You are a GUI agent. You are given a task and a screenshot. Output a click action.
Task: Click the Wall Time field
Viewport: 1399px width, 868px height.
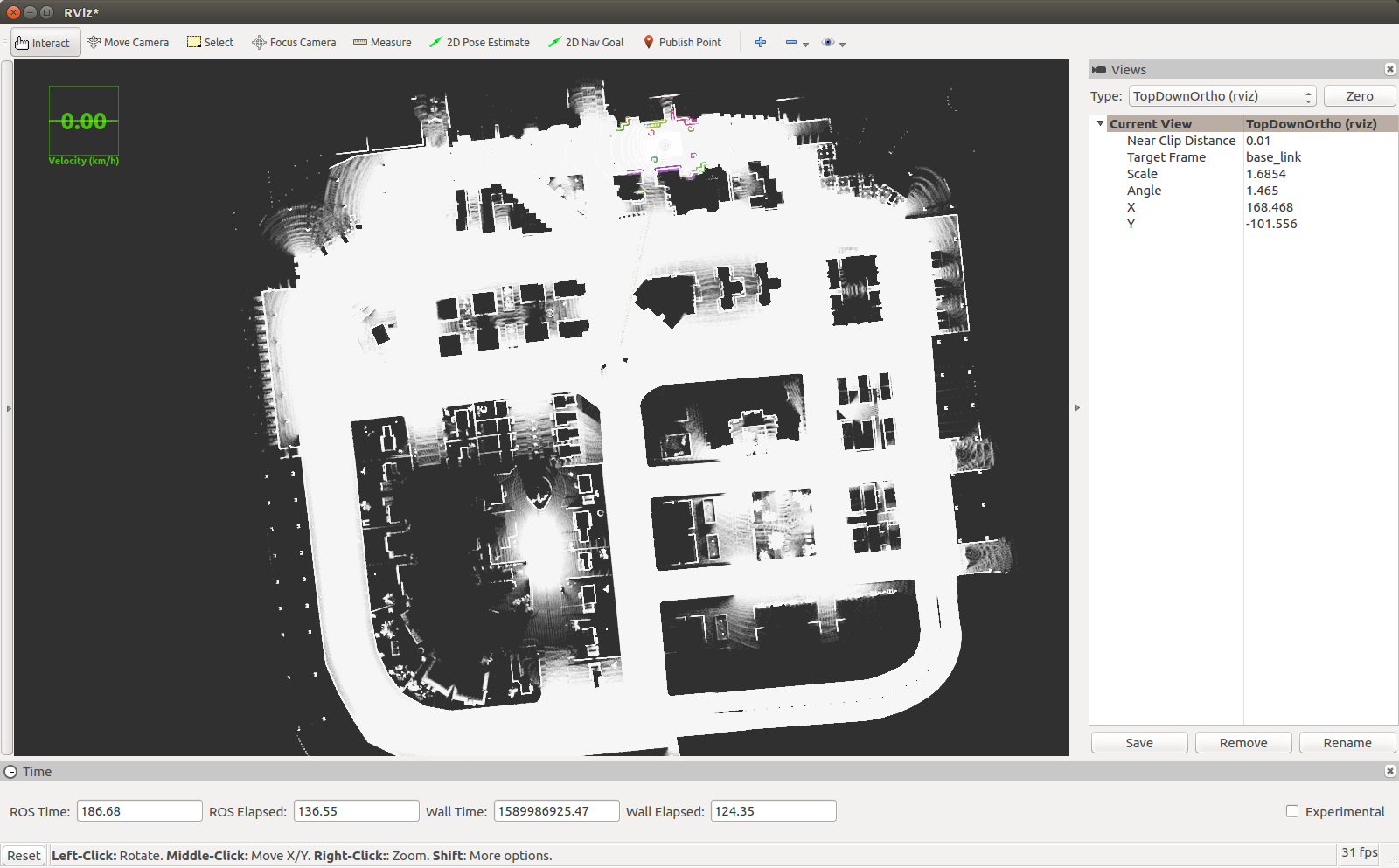[x=557, y=811]
